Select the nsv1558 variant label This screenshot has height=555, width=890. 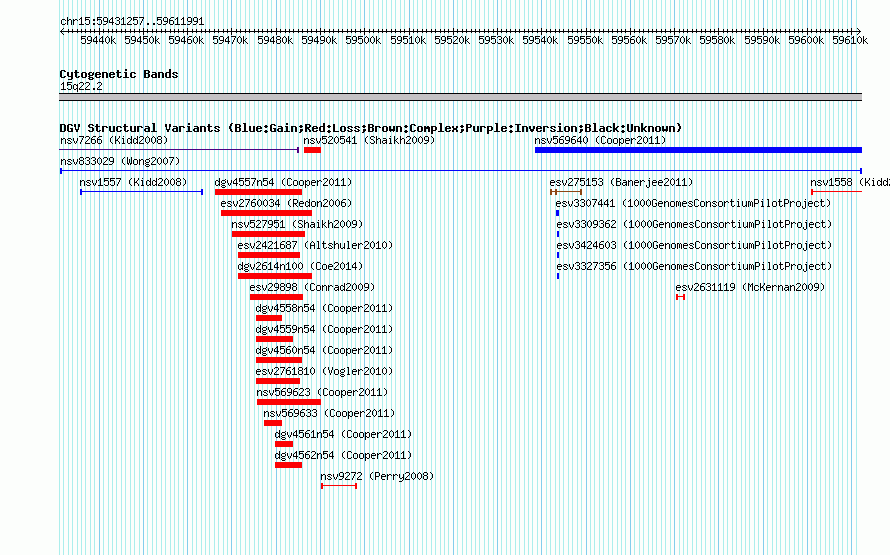850,182
